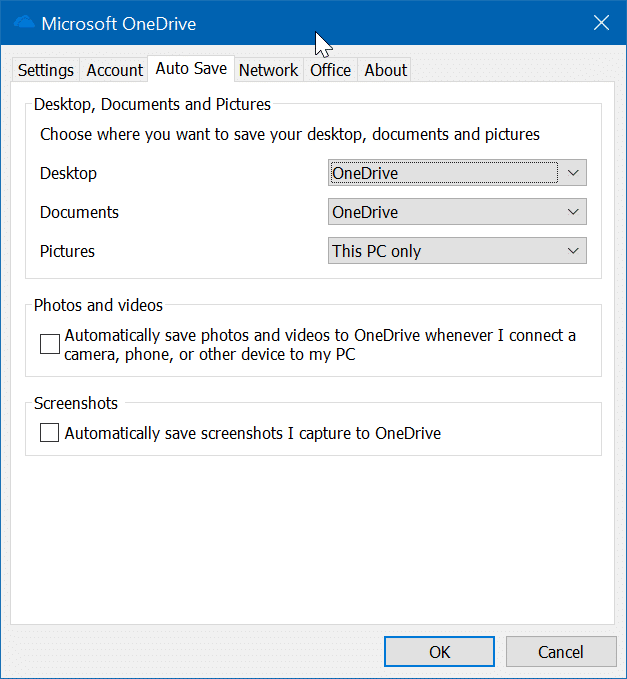This screenshot has height=679, width=627.
Task: Click the 'Screenshots' group heading
Action: click(x=76, y=403)
